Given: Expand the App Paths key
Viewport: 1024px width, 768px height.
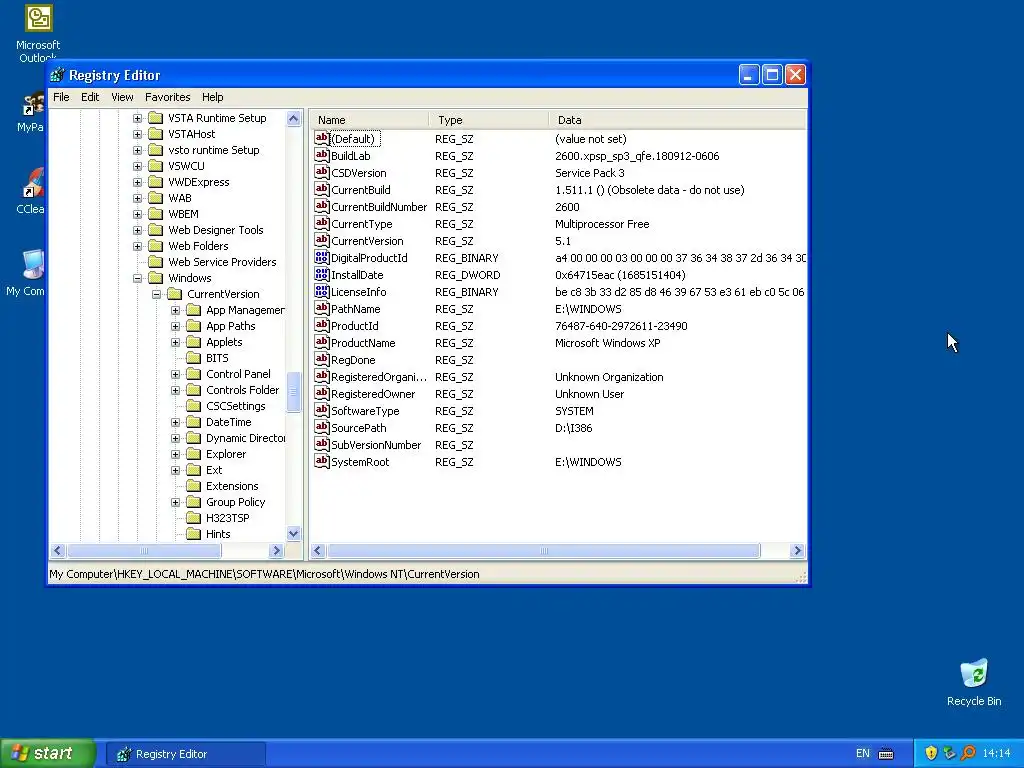Looking at the screenshot, I should (176, 326).
